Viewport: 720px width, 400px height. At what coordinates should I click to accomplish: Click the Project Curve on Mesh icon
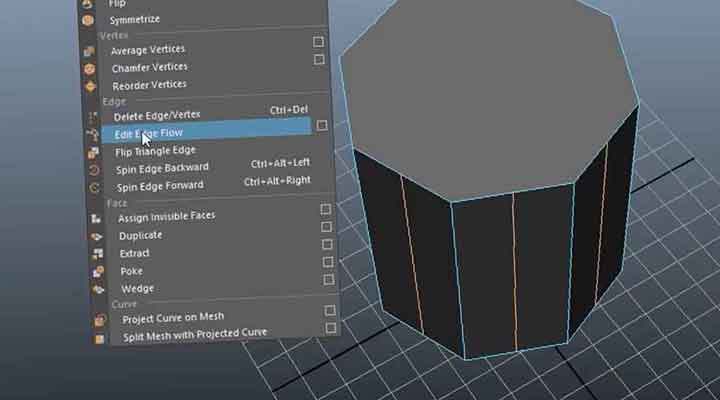pos(100,320)
